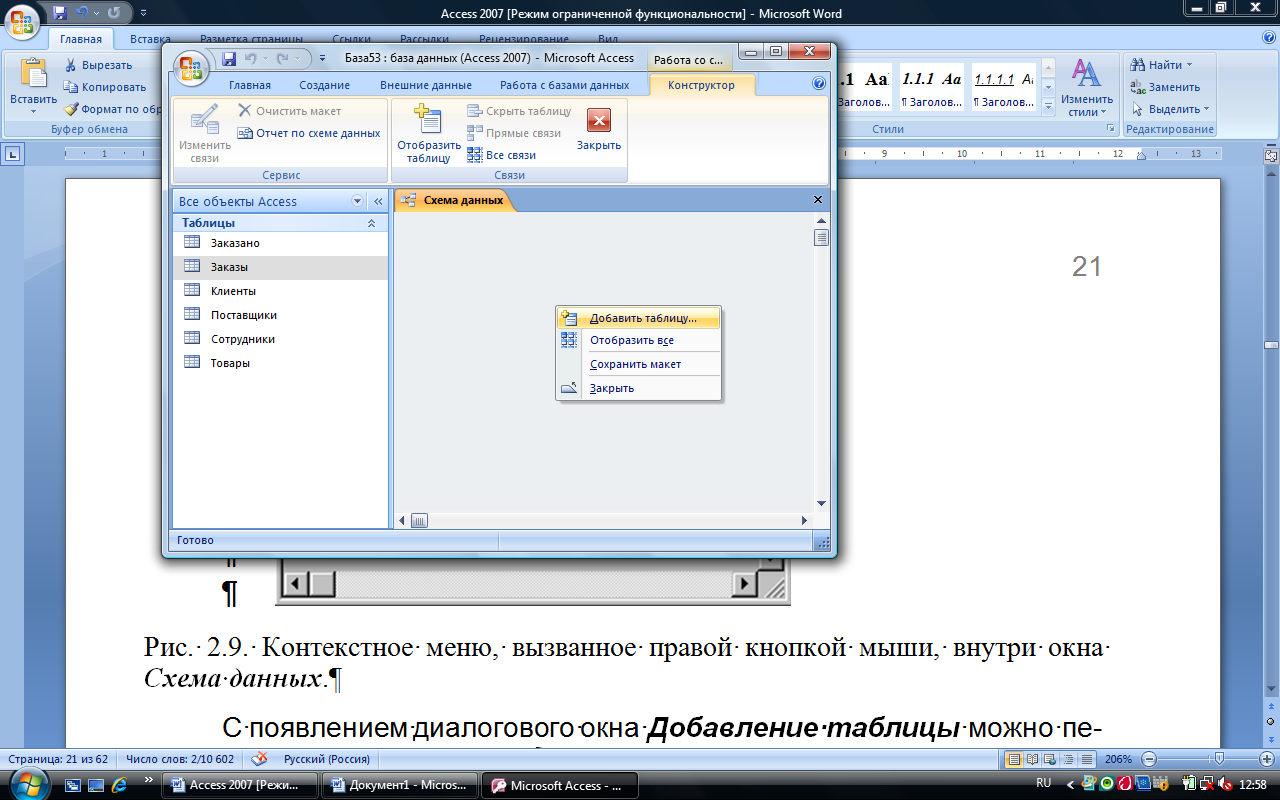Open Internet Explorer from quick launch
Viewport: 1280px width, 800px height.
[x=118, y=785]
